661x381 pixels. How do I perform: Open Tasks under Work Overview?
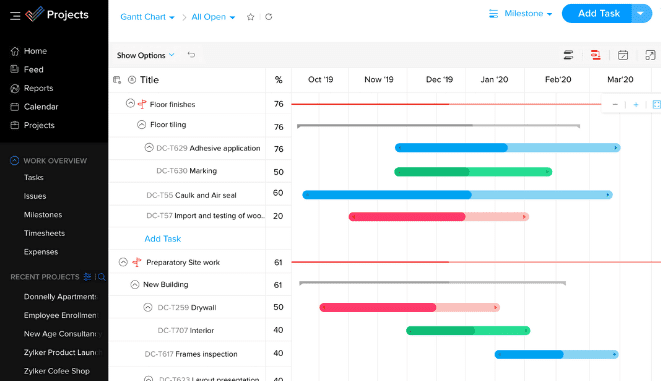(x=34, y=177)
